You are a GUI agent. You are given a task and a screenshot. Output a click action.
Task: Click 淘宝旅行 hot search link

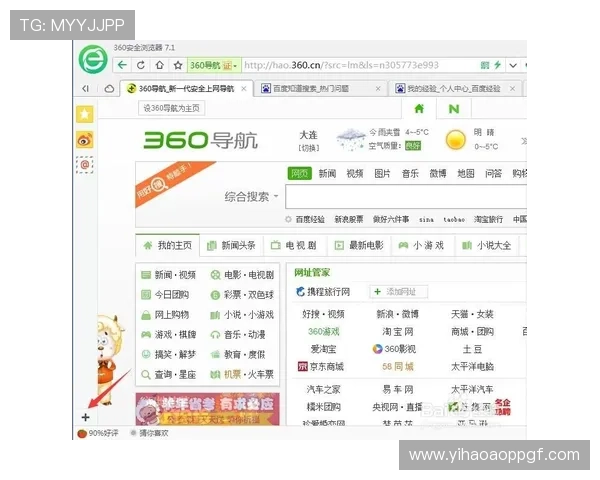(x=488, y=219)
